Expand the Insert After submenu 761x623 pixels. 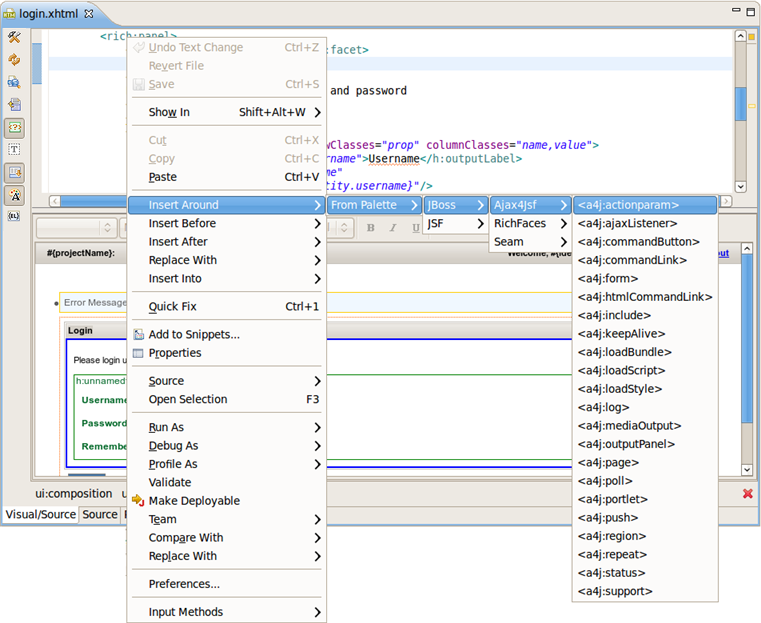227,242
